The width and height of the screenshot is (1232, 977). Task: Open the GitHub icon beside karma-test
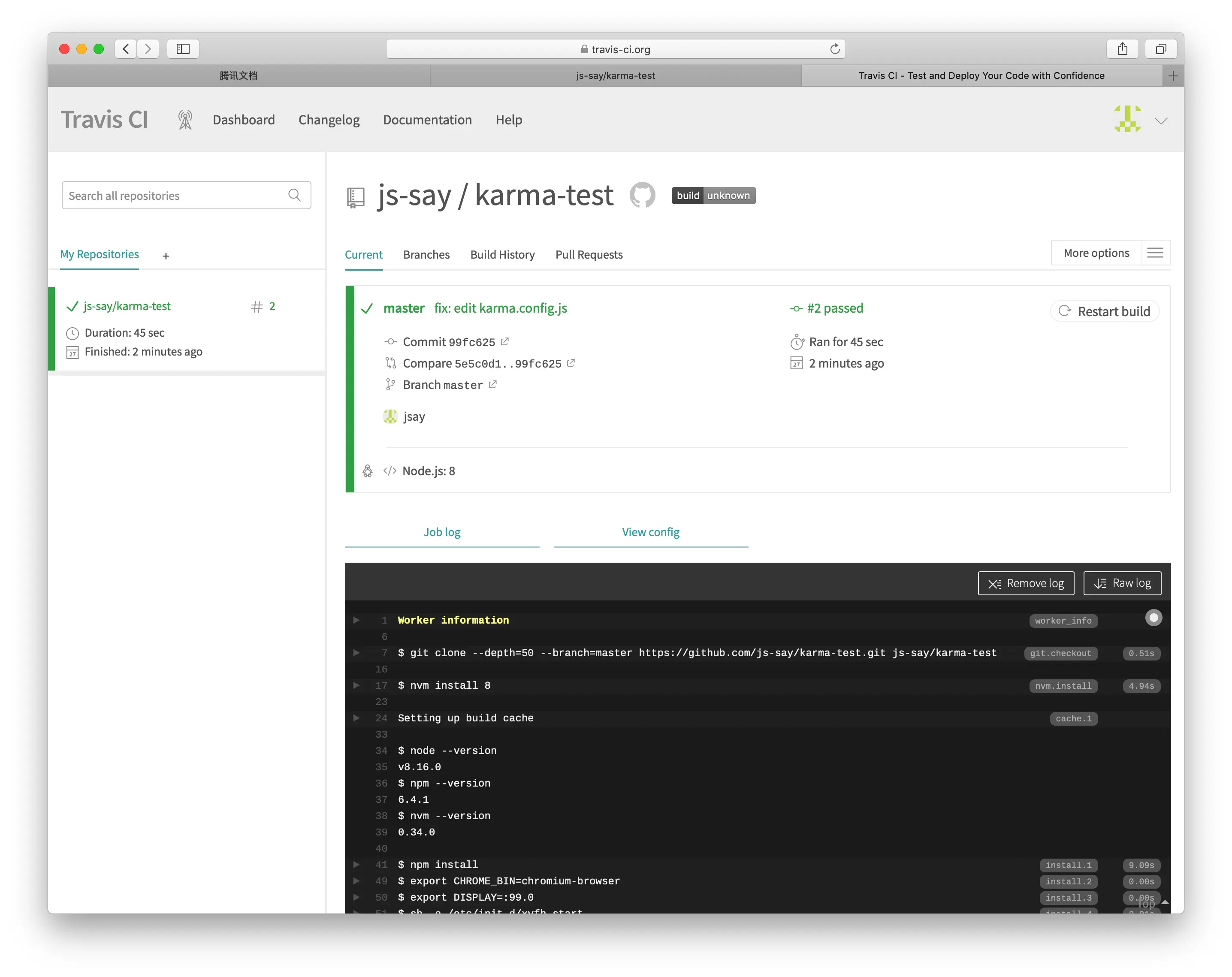coord(642,196)
